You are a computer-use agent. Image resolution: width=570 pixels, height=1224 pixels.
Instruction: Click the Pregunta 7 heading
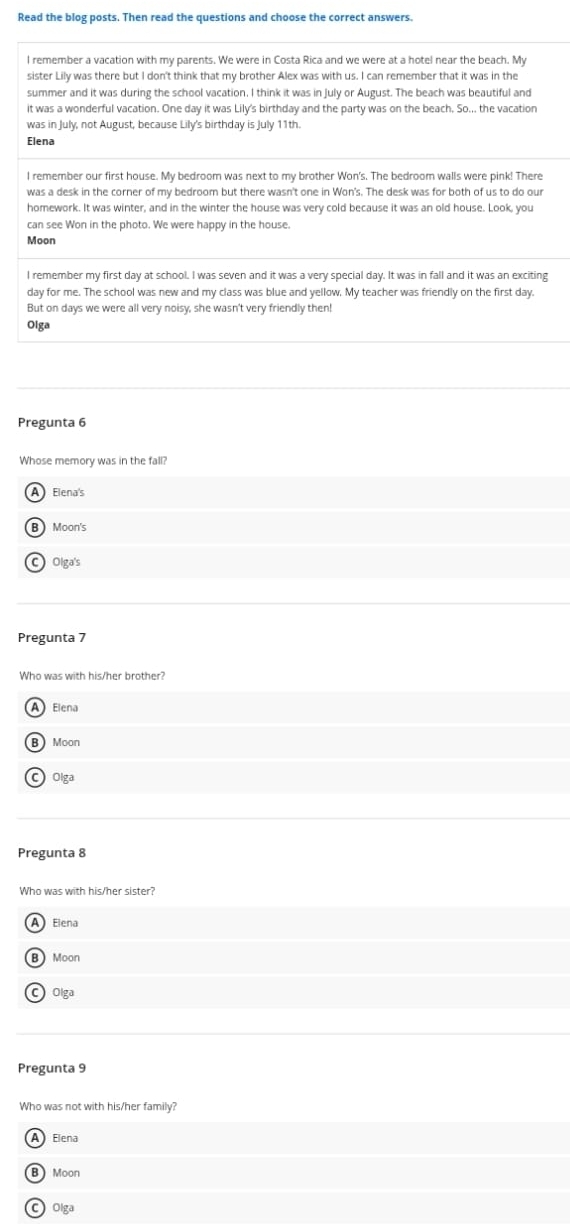click(x=52, y=637)
